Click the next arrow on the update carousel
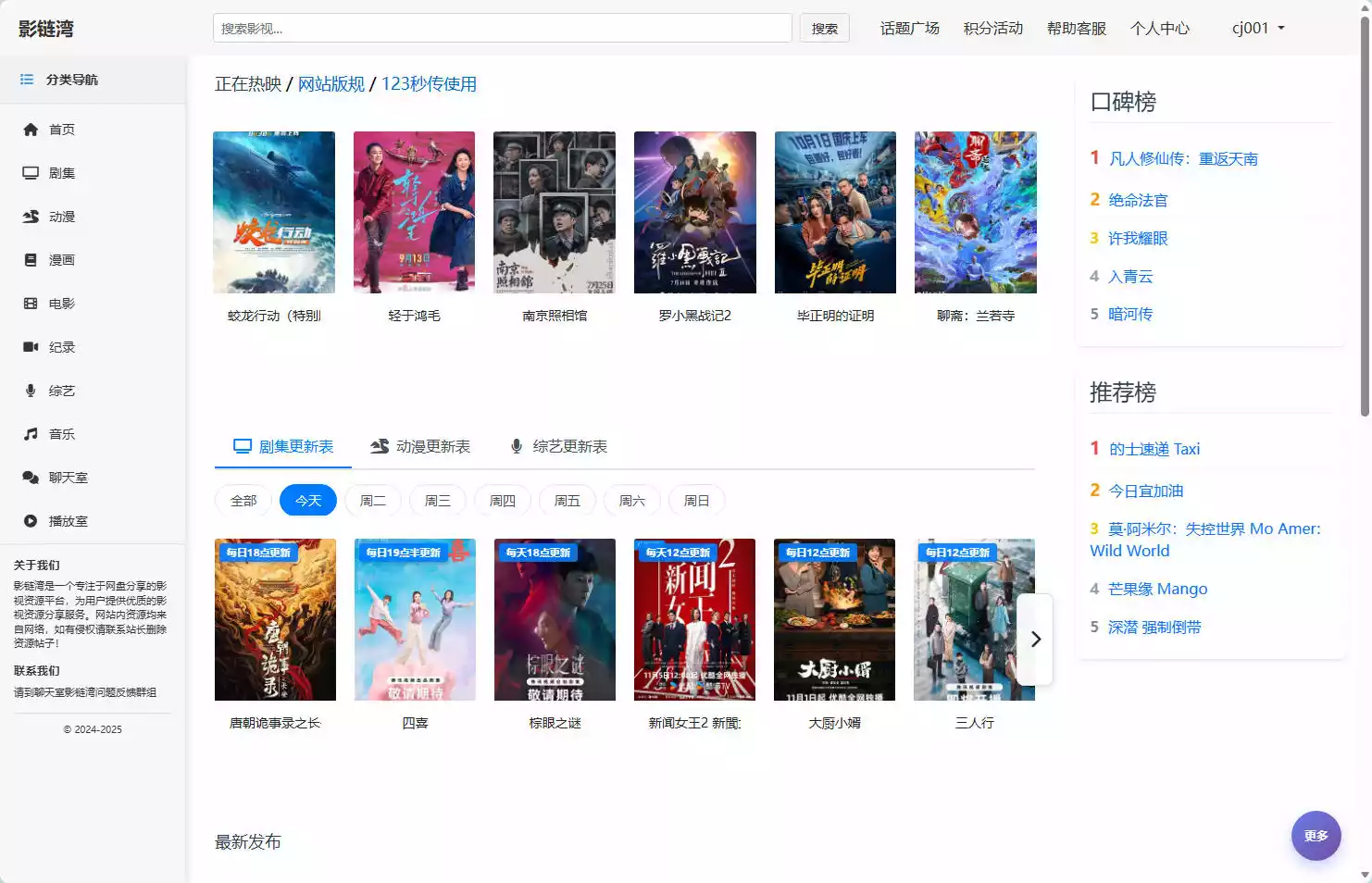The width and height of the screenshot is (1372, 883). pyautogui.click(x=1035, y=639)
